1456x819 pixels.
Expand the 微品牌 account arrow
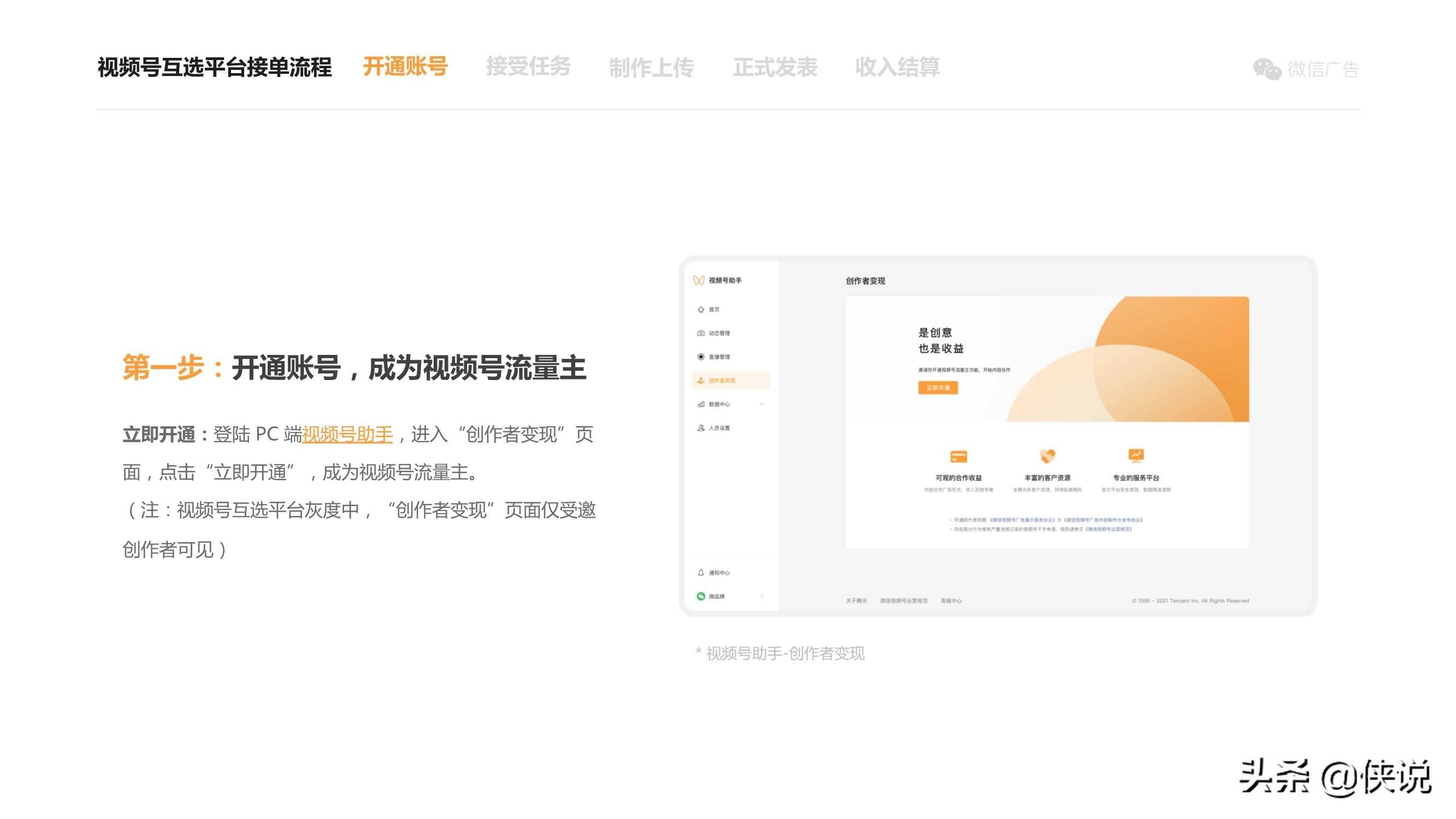pos(762,596)
